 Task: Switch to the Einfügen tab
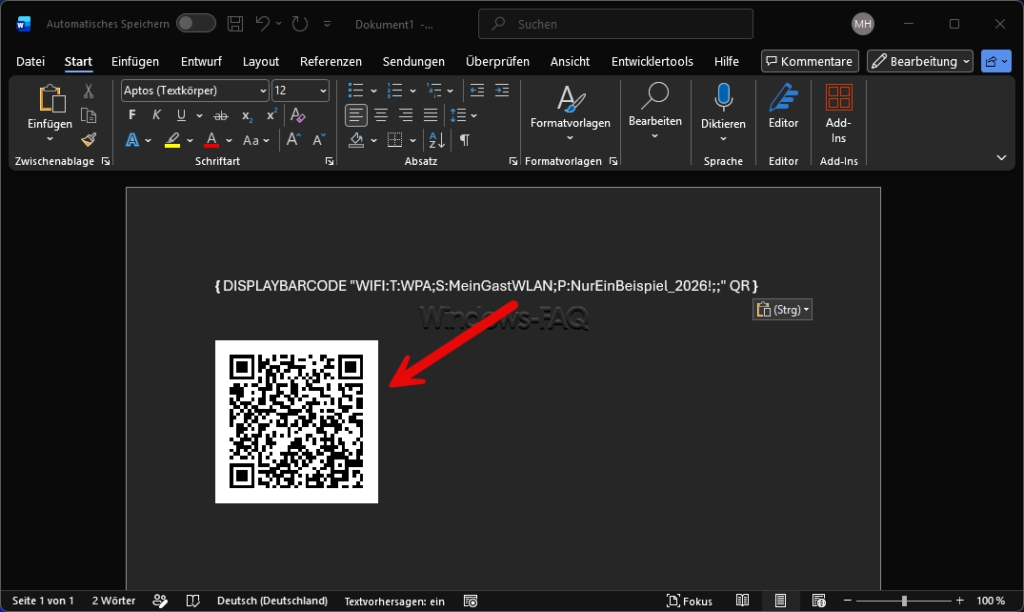point(135,61)
